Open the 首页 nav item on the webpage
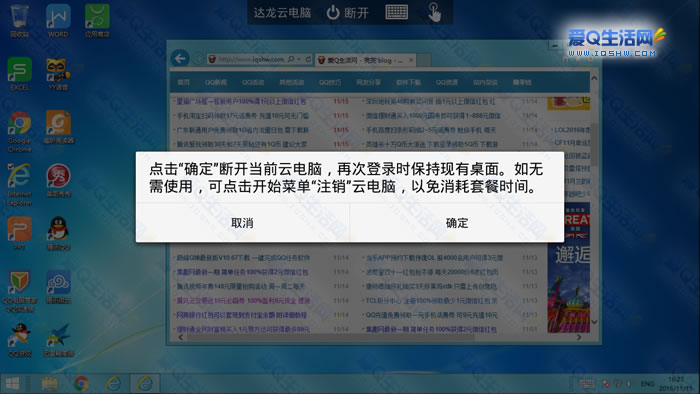The height and width of the screenshot is (394, 700). coord(183,82)
